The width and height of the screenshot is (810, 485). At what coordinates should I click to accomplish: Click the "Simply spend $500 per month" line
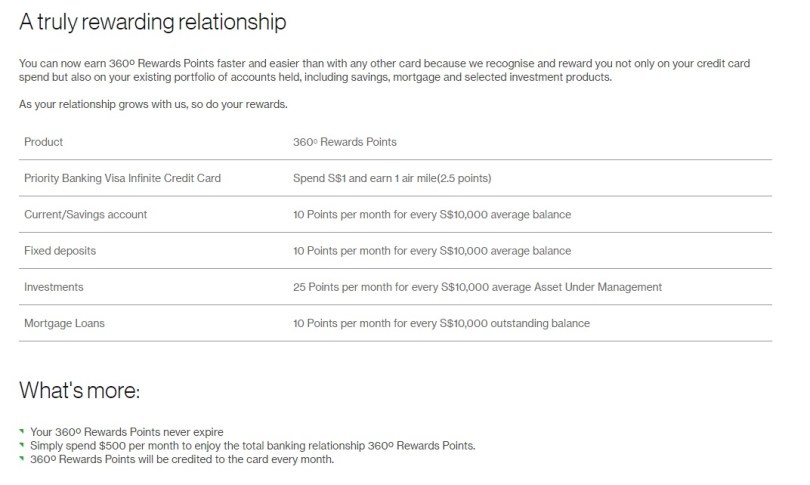253,445
